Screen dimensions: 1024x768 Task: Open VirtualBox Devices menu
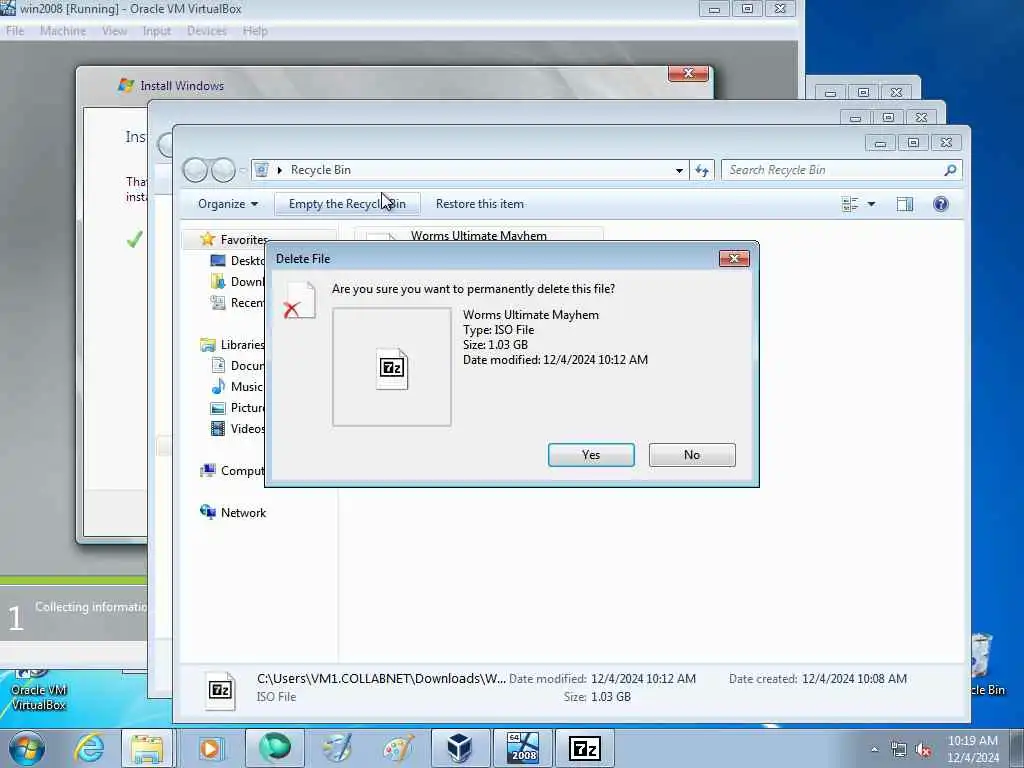click(x=206, y=31)
